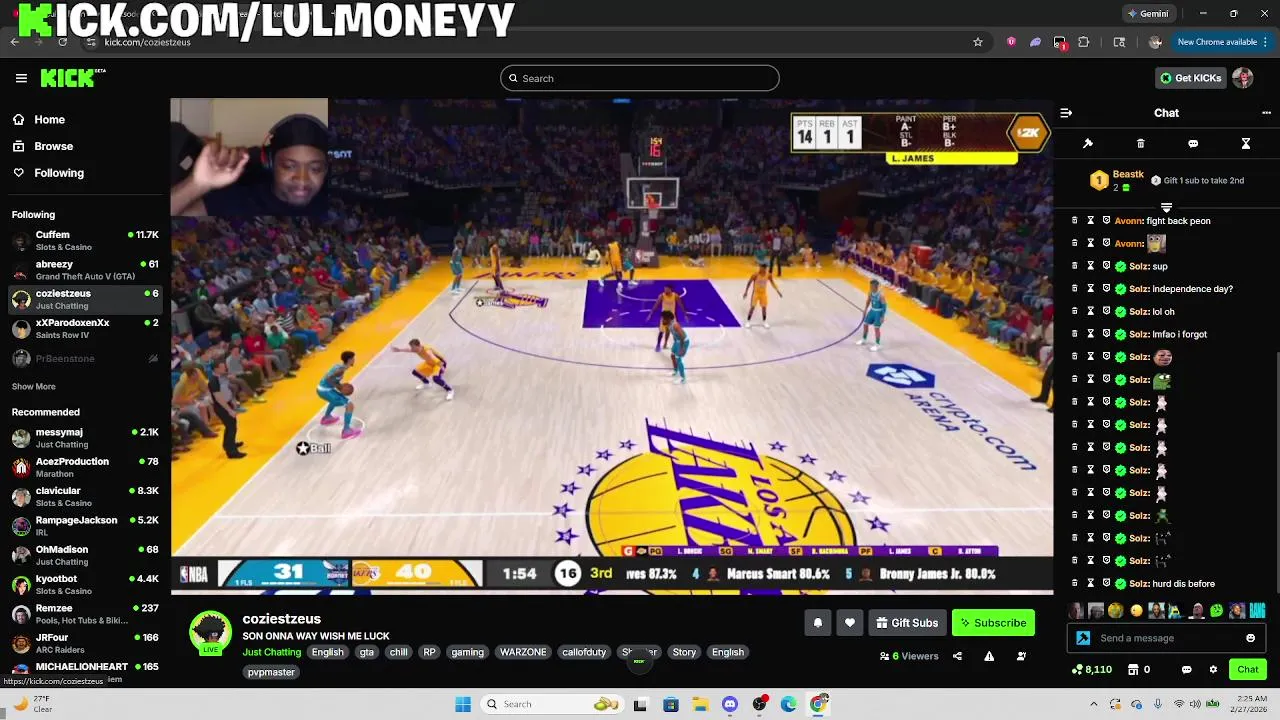Click the hourglass icon in the chat toolbar
1280x720 pixels.
click(x=1246, y=144)
